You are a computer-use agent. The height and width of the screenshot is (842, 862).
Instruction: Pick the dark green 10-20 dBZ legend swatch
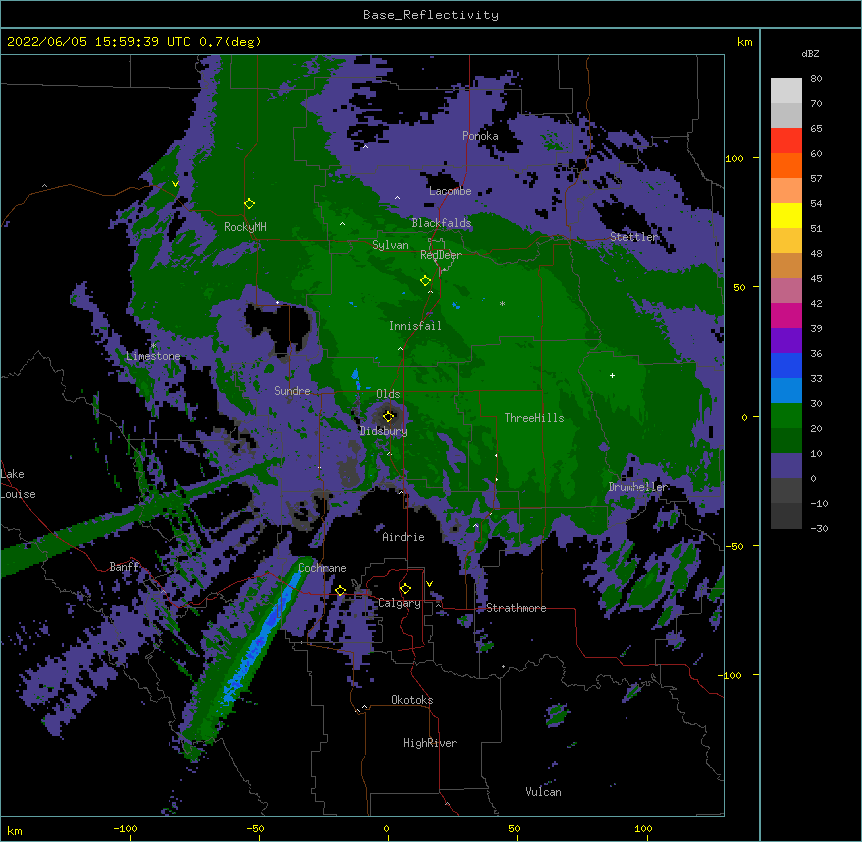pos(786,441)
